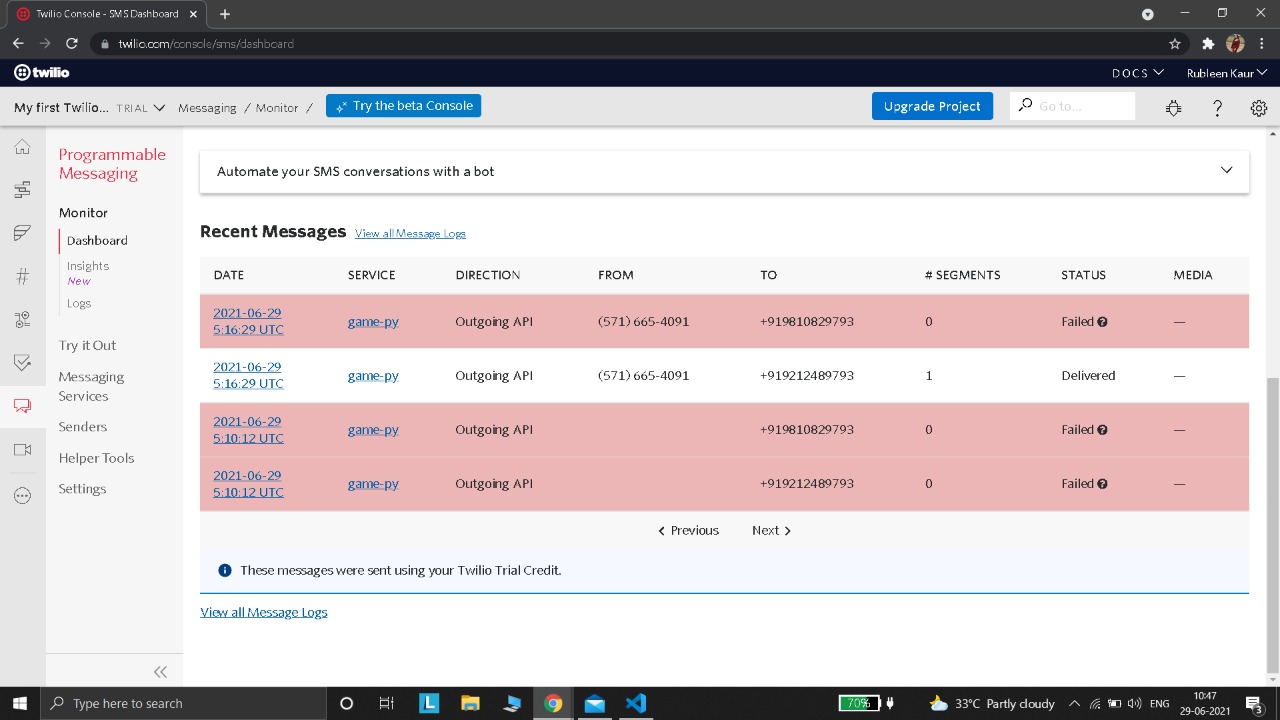Open the help question mark icon
This screenshot has height=720, width=1280.
tap(1217, 108)
